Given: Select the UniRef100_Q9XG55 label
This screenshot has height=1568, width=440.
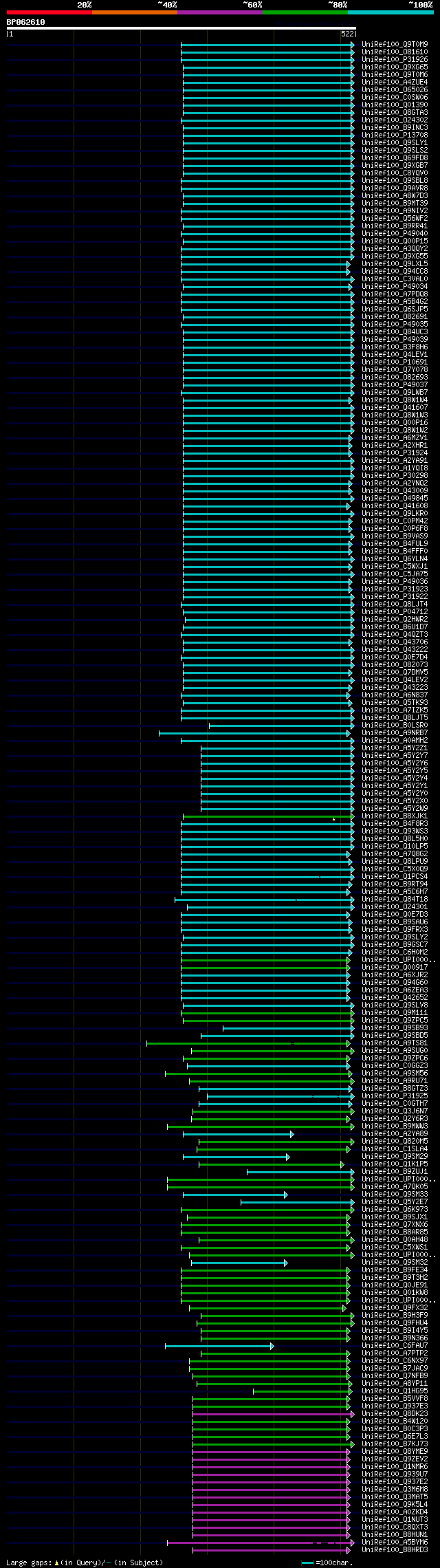Looking at the screenshot, I should 395,257.
